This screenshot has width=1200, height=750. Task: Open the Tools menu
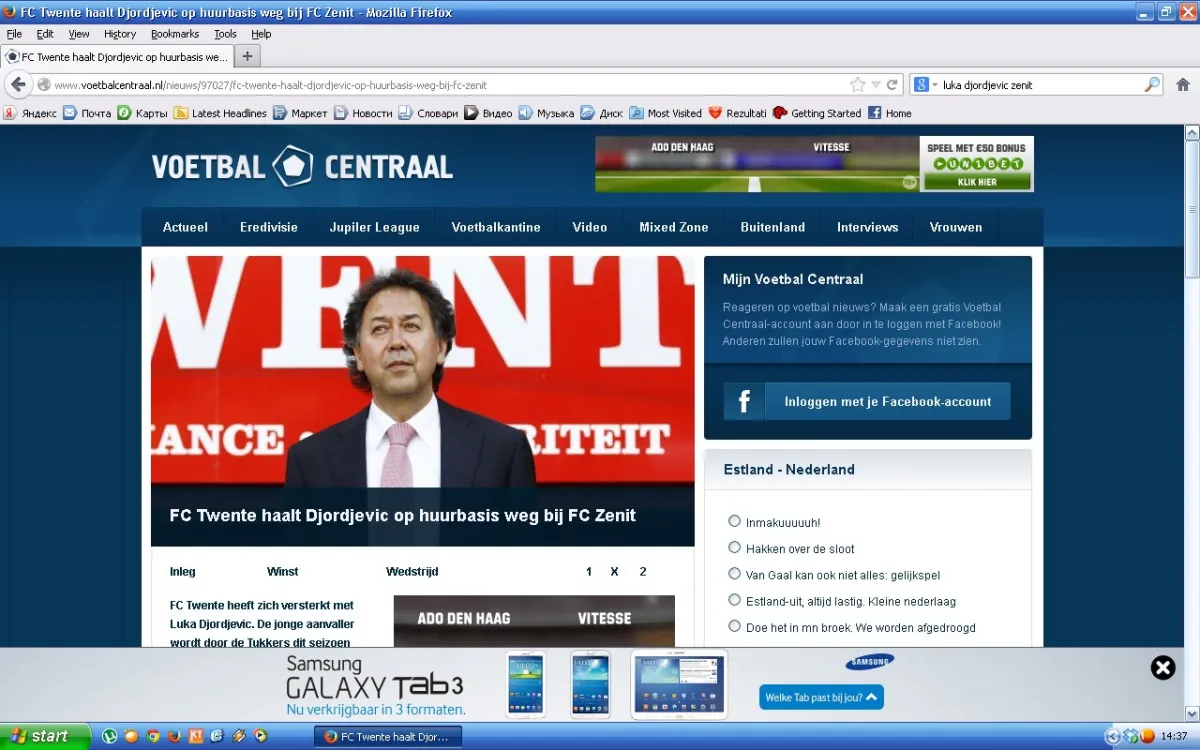pyautogui.click(x=225, y=34)
